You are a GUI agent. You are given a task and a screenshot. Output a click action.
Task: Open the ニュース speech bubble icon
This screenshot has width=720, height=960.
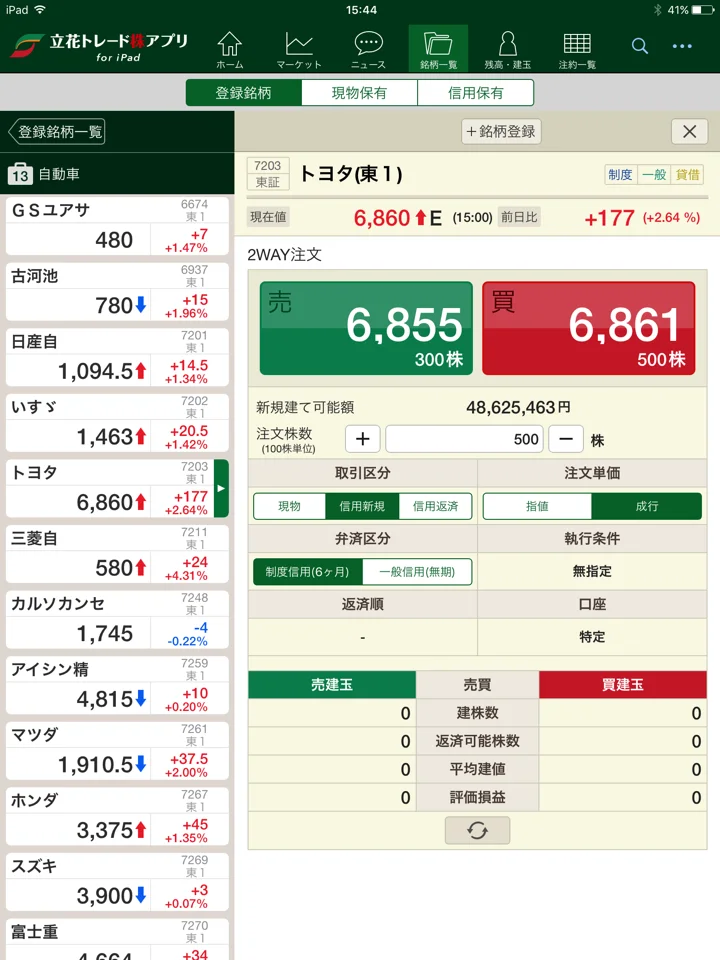(x=369, y=49)
